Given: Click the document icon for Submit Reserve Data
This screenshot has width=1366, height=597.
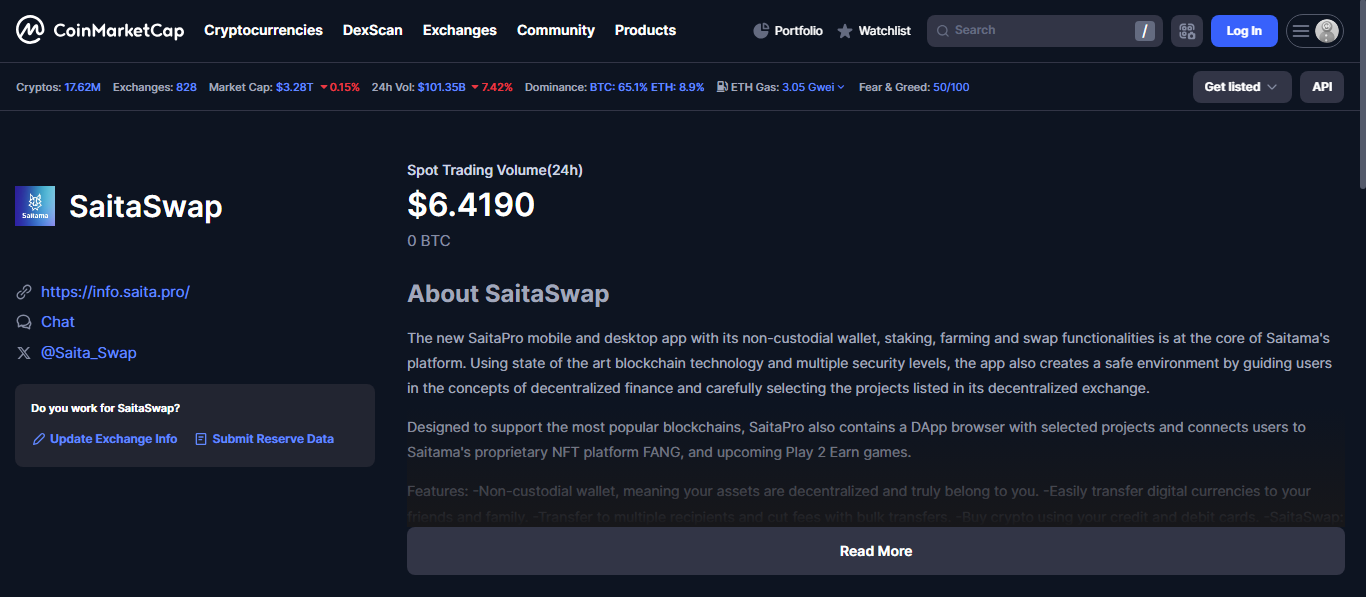Looking at the screenshot, I should point(201,439).
